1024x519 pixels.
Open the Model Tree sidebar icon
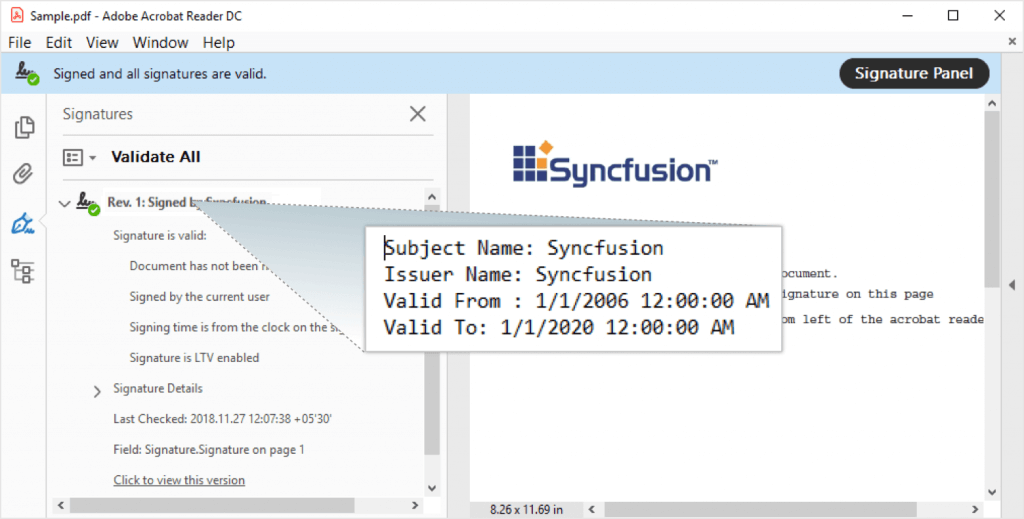23,271
